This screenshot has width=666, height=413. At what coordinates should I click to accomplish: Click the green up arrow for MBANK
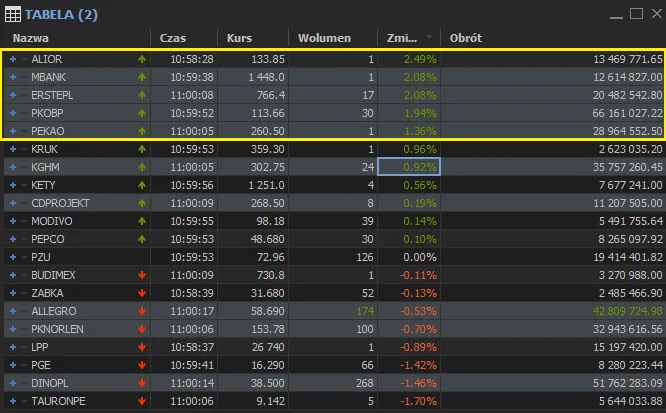point(142,77)
